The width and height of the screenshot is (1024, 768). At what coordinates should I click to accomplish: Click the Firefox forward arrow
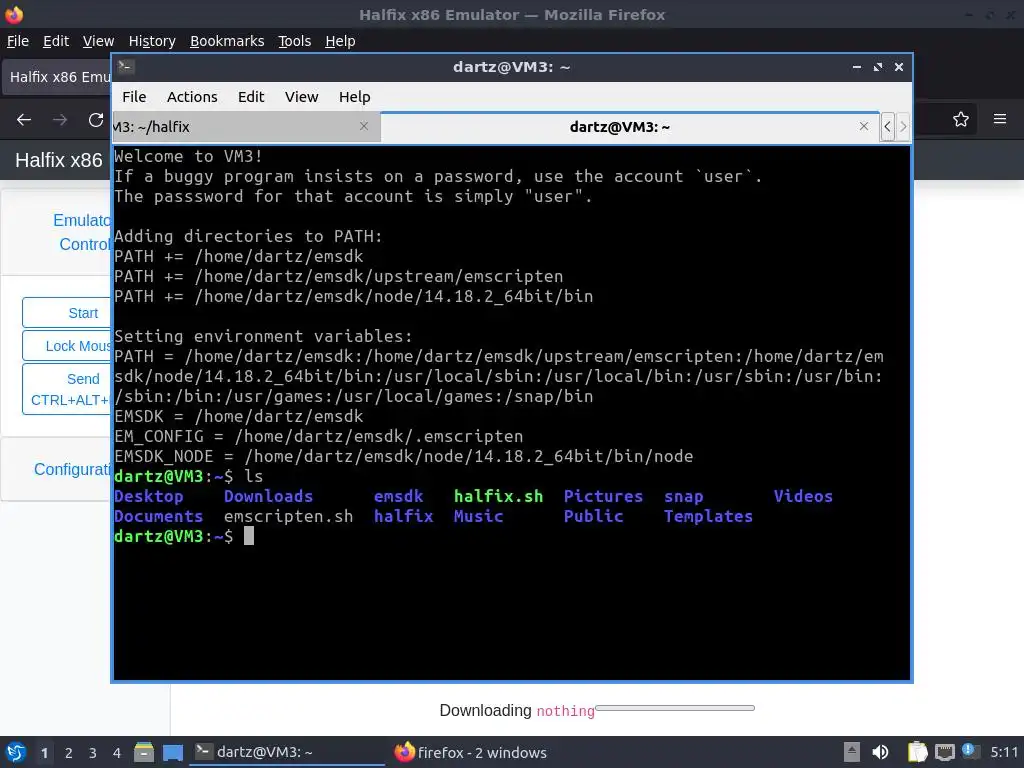pyautogui.click(x=60, y=120)
